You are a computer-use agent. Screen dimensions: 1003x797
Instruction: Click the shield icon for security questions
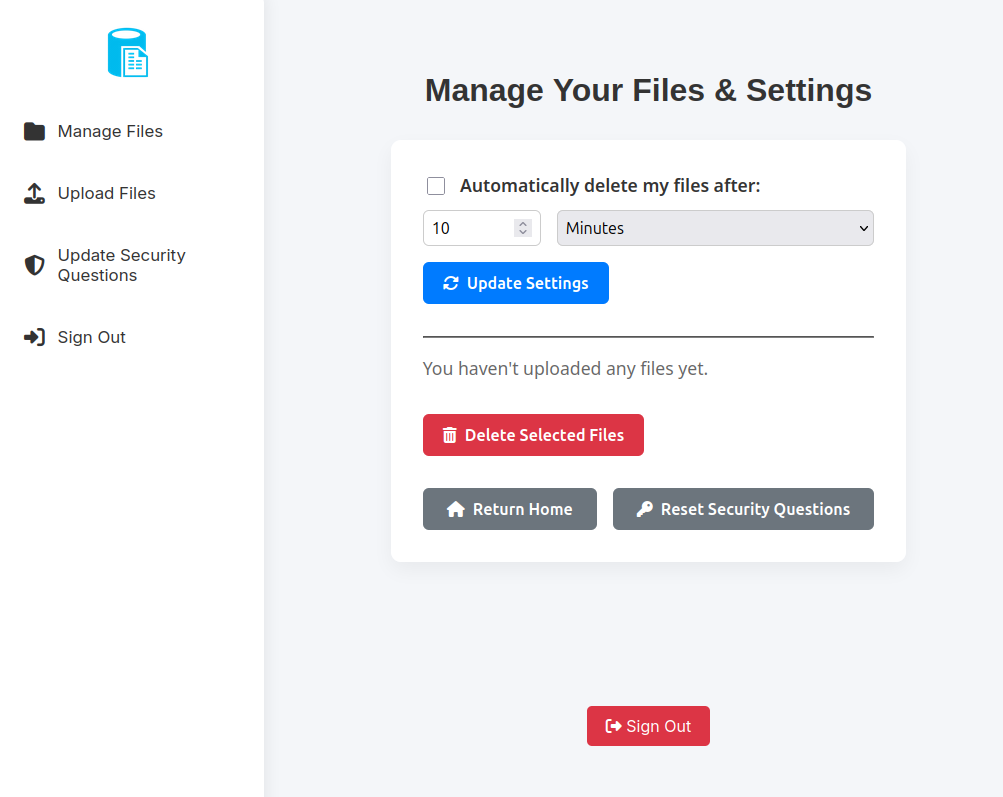point(35,265)
